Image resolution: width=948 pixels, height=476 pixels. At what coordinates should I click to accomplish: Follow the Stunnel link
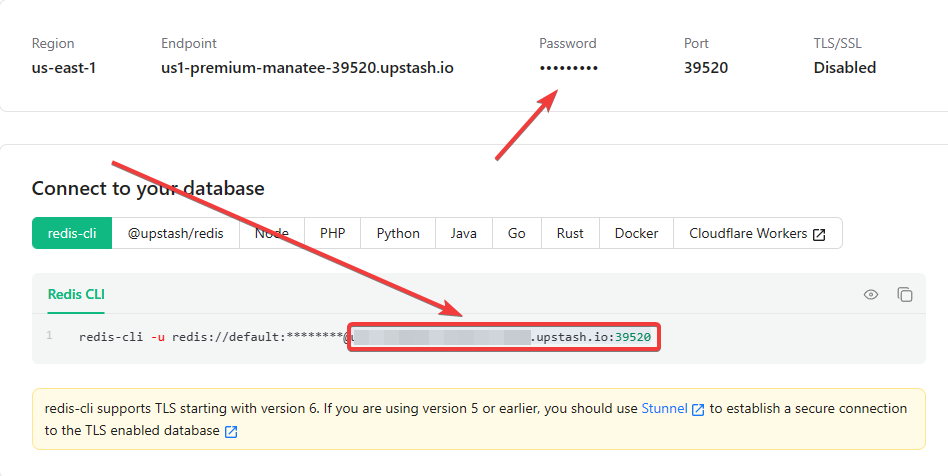click(664, 408)
